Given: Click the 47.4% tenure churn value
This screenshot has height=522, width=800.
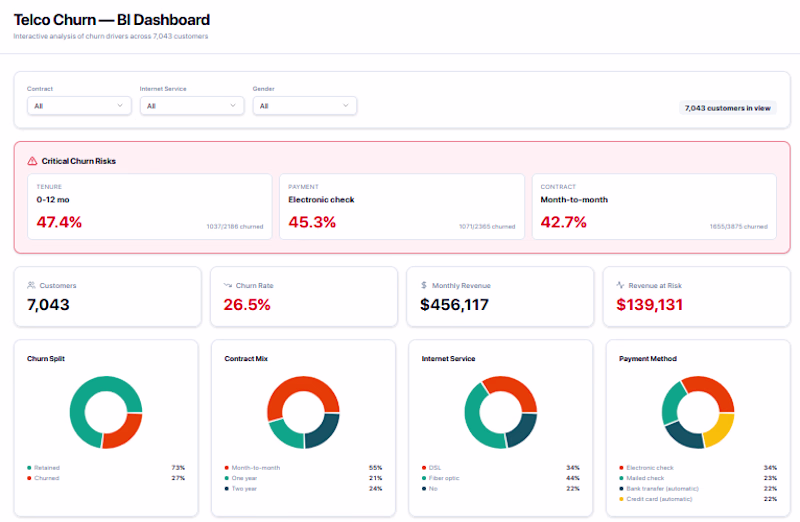Looking at the screenshot, I should [x=59, y=222].
